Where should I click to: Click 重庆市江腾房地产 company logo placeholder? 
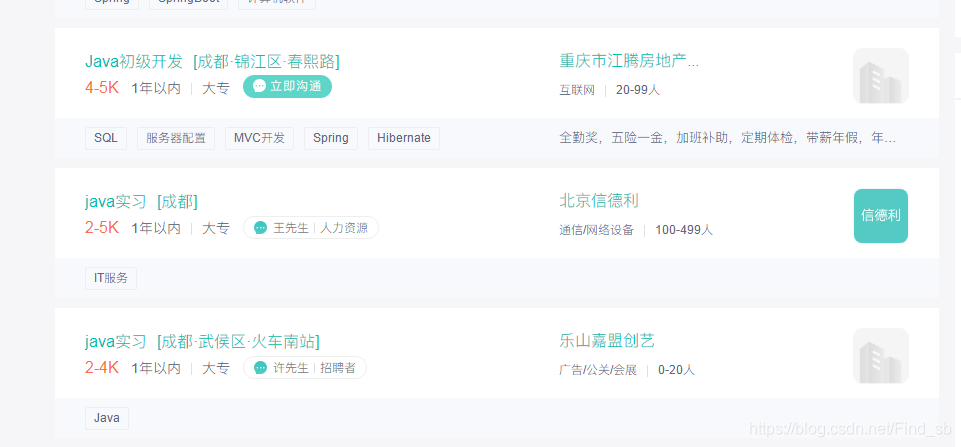tap(880, 76)
